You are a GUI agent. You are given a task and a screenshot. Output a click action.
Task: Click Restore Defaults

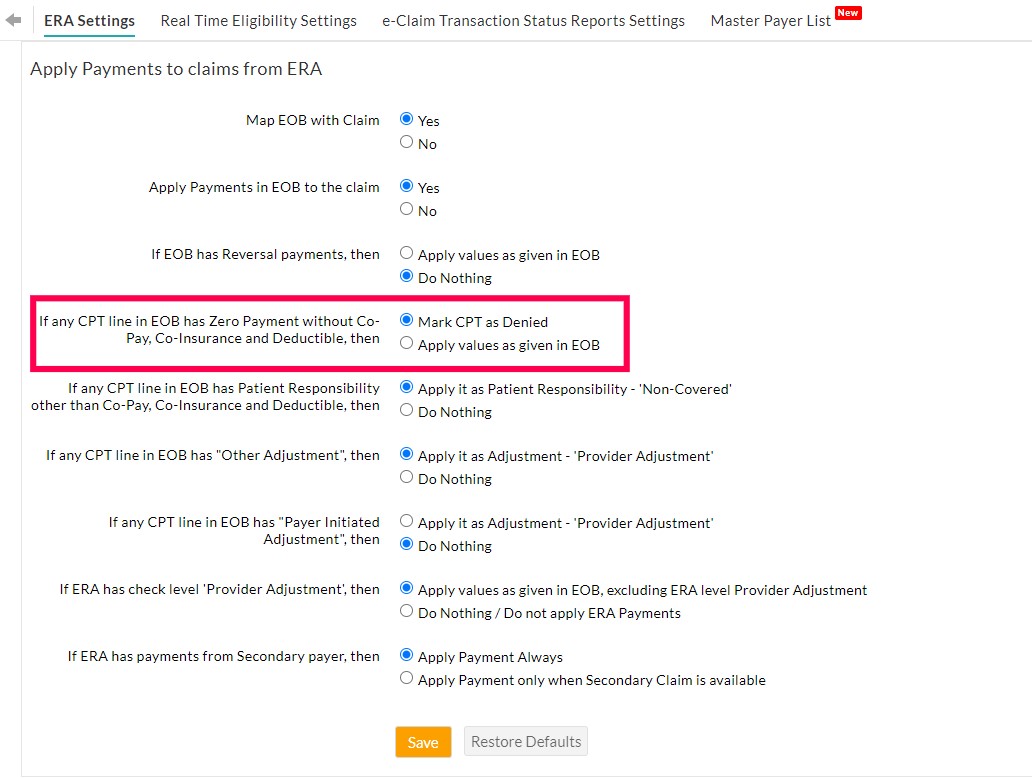click(525, 742)
